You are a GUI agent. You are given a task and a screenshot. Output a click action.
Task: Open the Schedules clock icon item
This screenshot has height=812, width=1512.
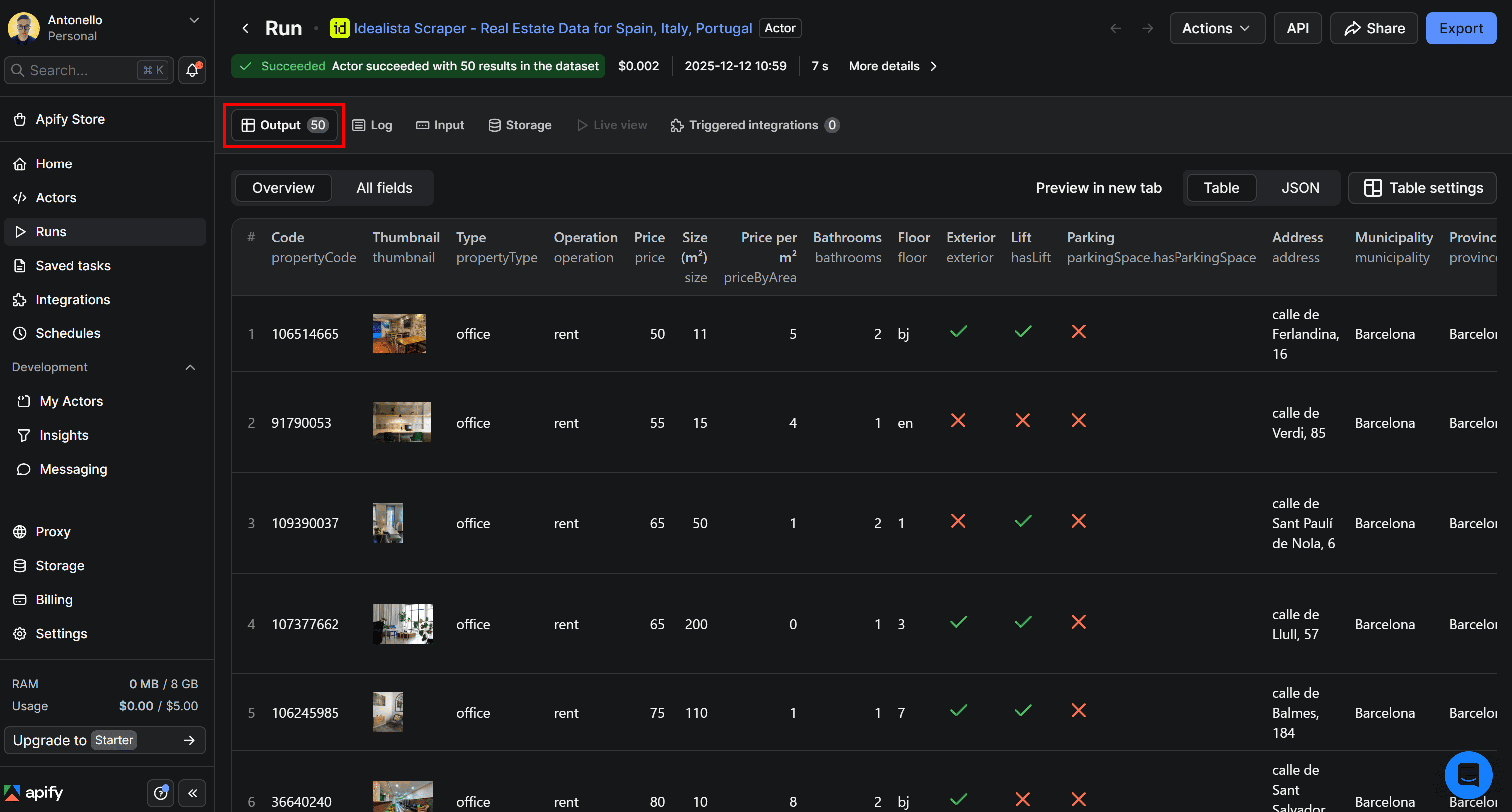tap(20, 333)
